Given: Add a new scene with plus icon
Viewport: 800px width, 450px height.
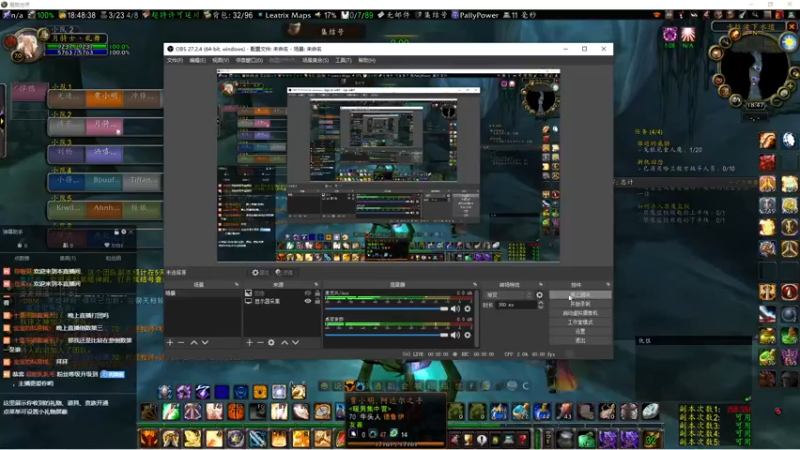Looking at the screenshot, I should [x=170, y=342].
